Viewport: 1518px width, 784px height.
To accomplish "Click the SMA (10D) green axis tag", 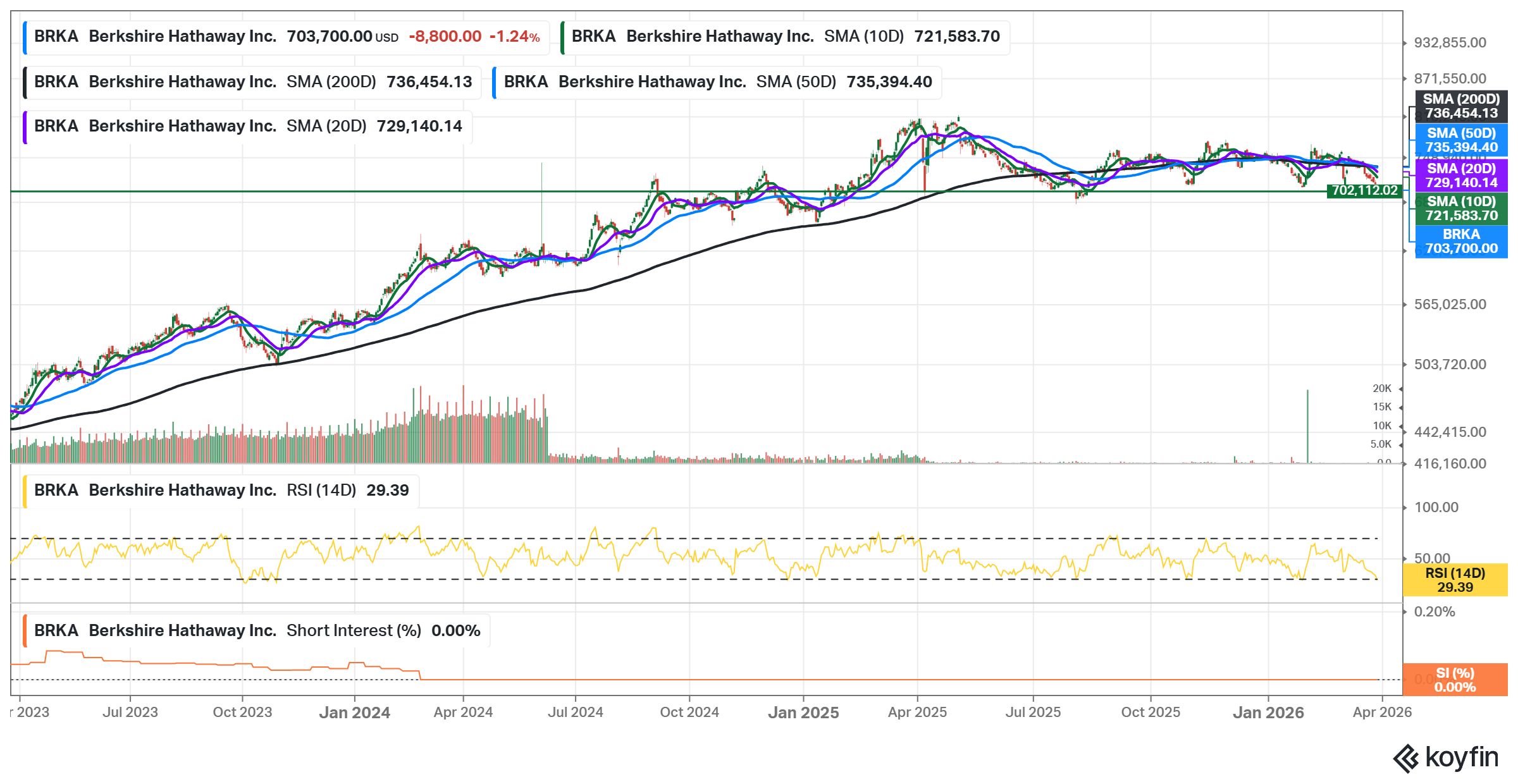I will (x=1461, y=209).
